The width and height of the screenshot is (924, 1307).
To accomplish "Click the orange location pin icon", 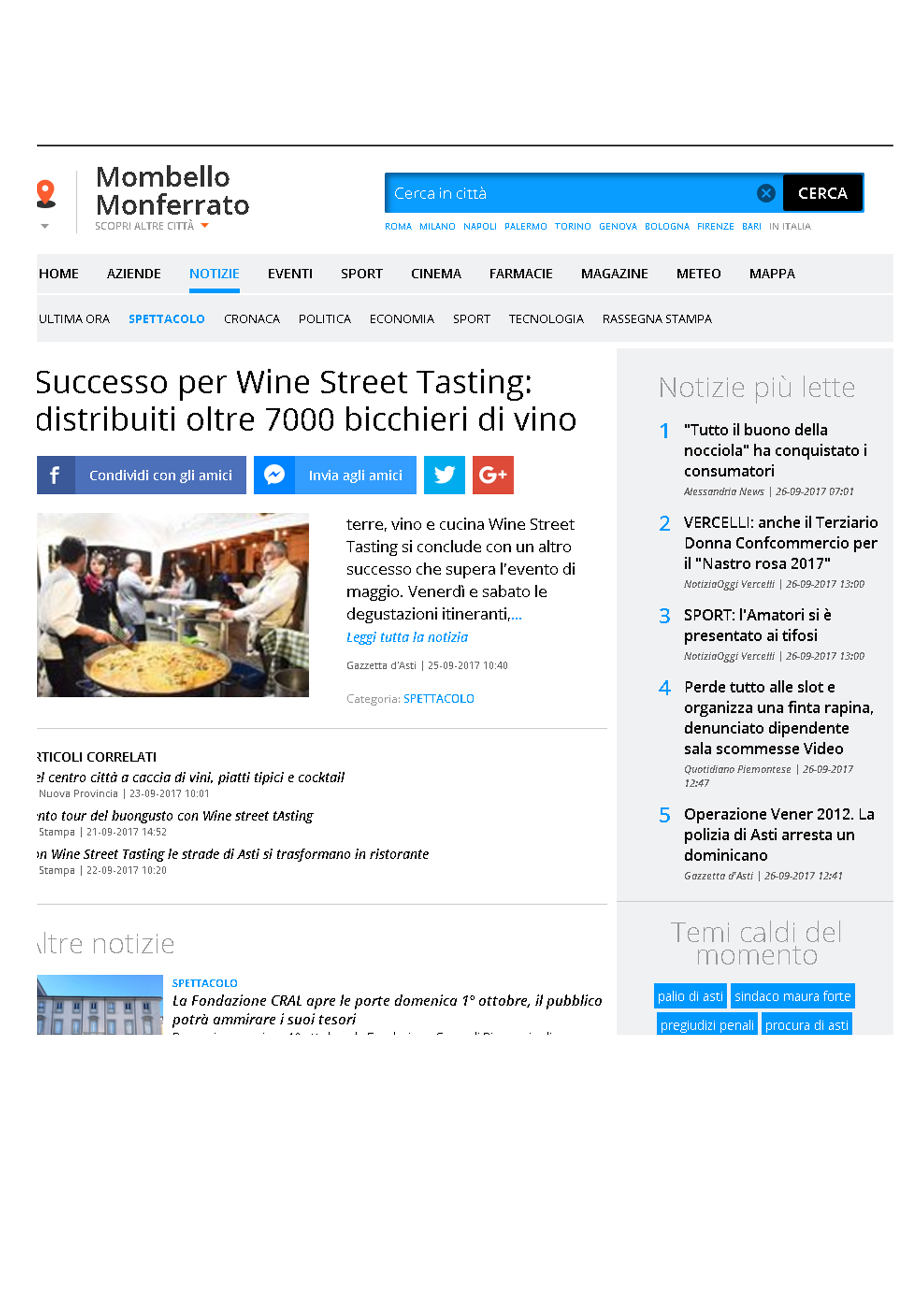I will tap(45, 193).
